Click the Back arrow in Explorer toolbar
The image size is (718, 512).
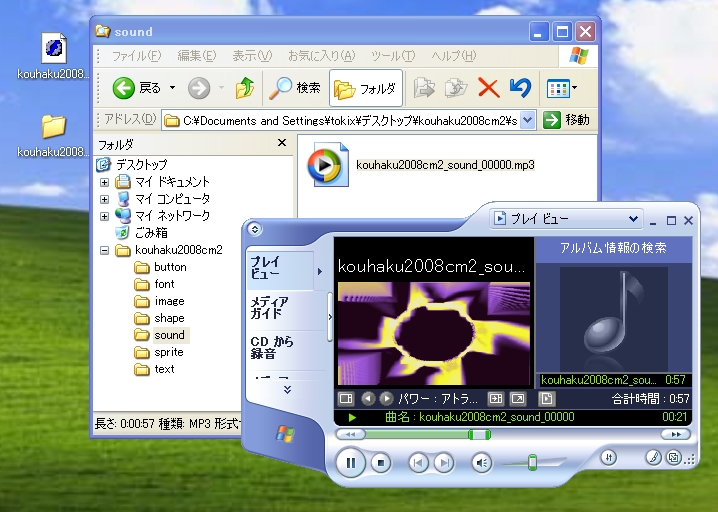(x=124, y=88)
